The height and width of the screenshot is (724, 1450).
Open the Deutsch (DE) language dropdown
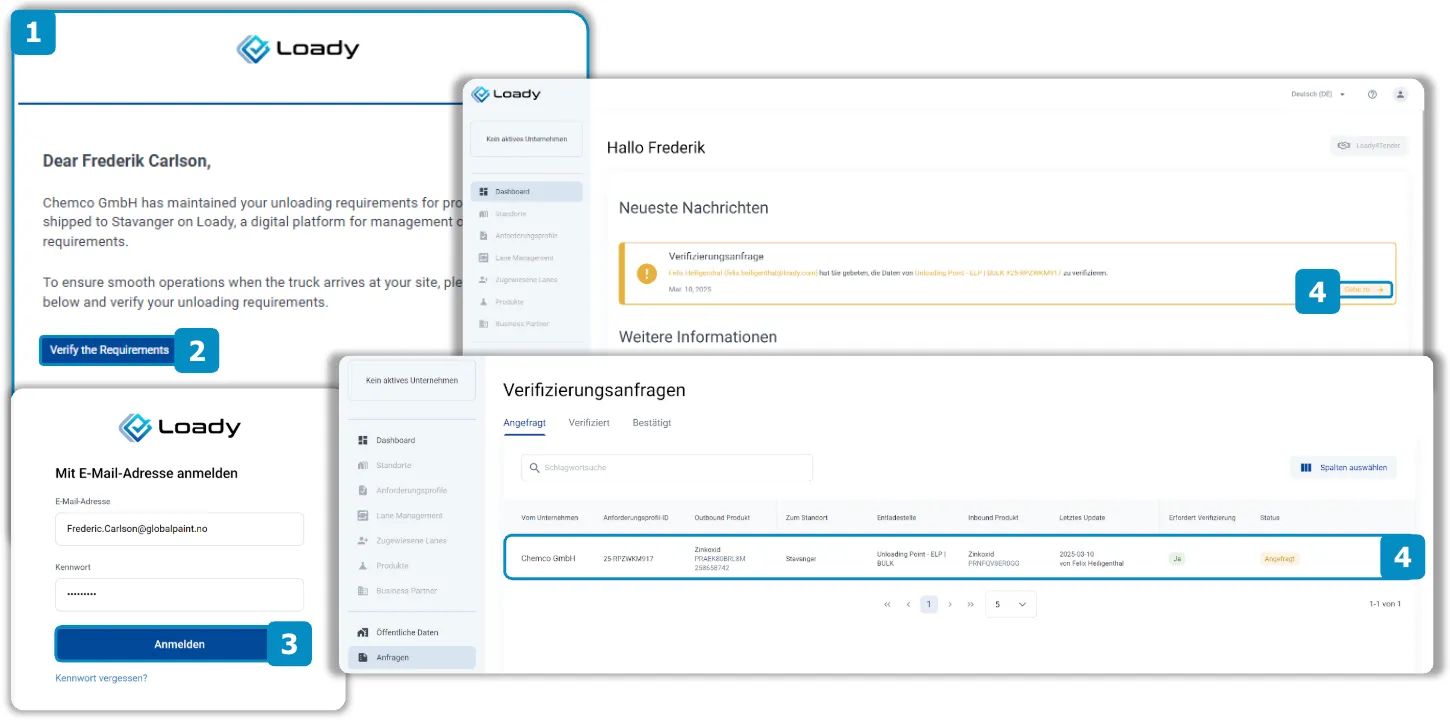[1318, 94]
